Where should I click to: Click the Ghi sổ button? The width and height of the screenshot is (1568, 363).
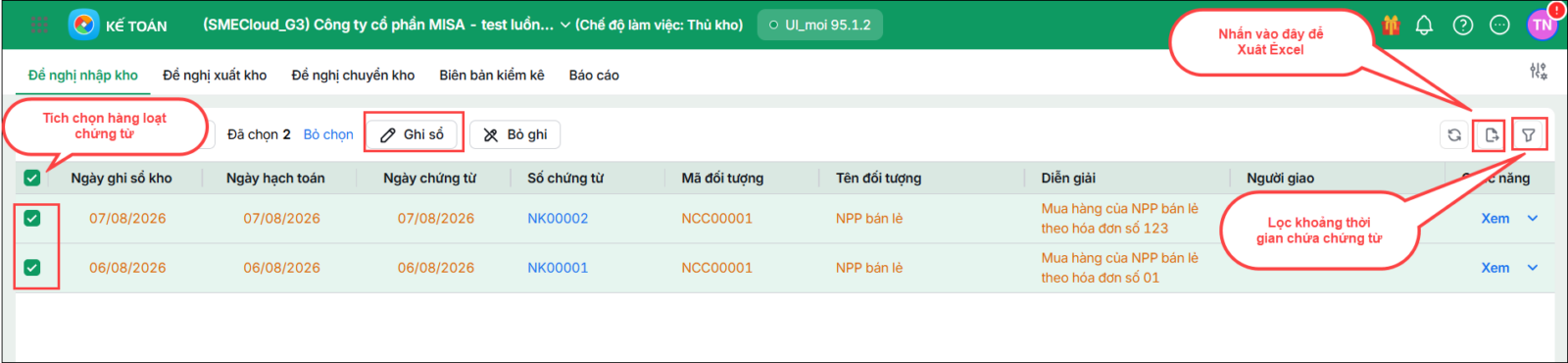click(x=413, y=134)
